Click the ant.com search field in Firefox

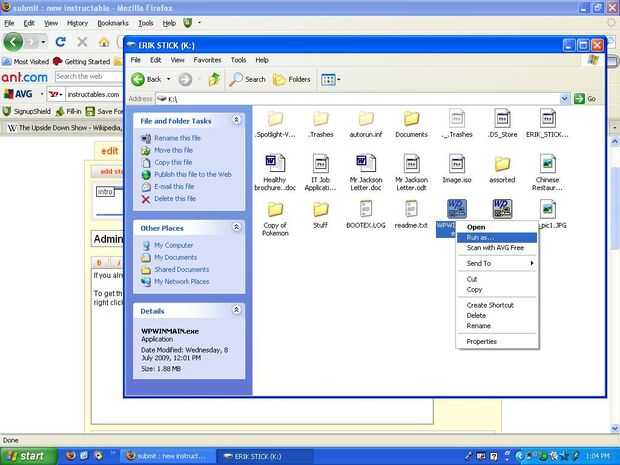[x=89, y=76]
